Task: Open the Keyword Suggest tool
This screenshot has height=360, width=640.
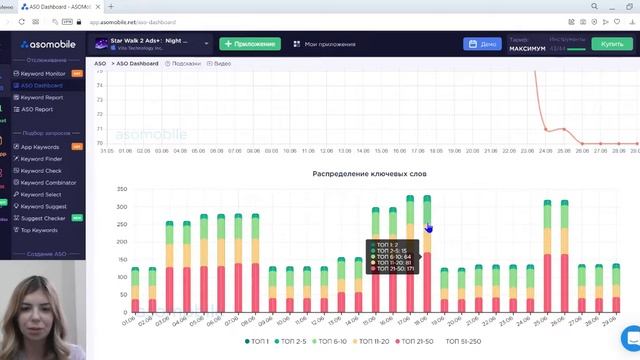Action: point(43,207)
